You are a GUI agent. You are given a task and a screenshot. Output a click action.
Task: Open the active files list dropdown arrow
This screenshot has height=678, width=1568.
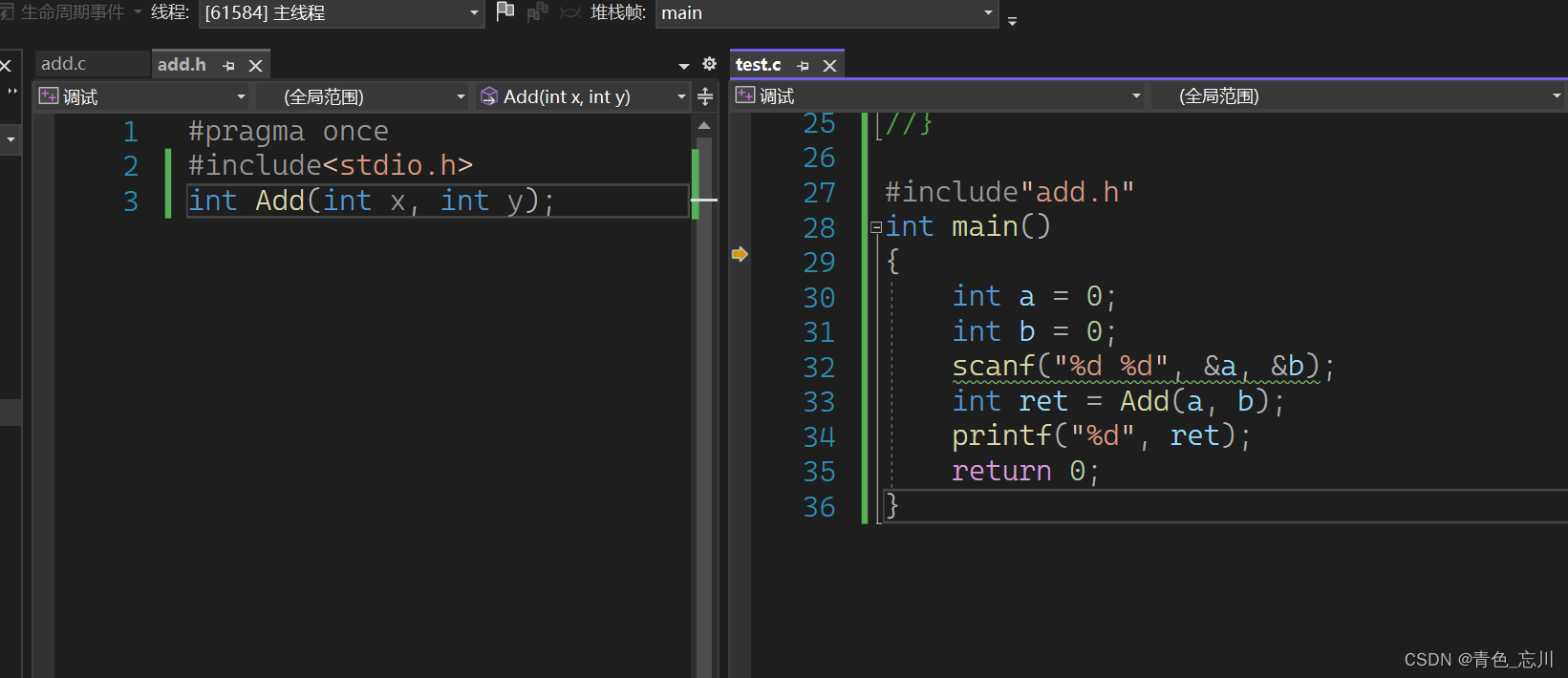684,66
